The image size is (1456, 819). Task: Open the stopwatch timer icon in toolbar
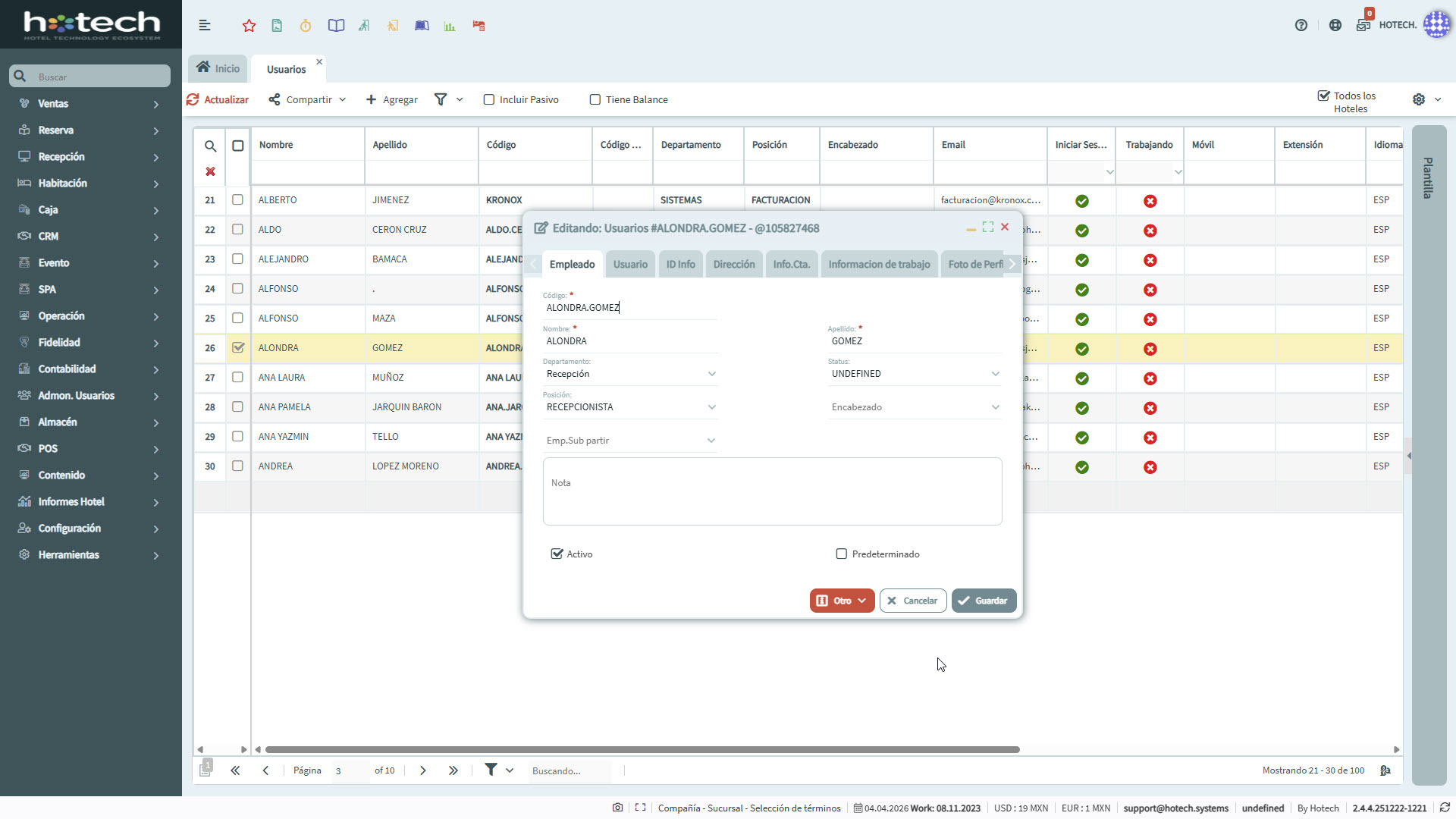(306, 26)
